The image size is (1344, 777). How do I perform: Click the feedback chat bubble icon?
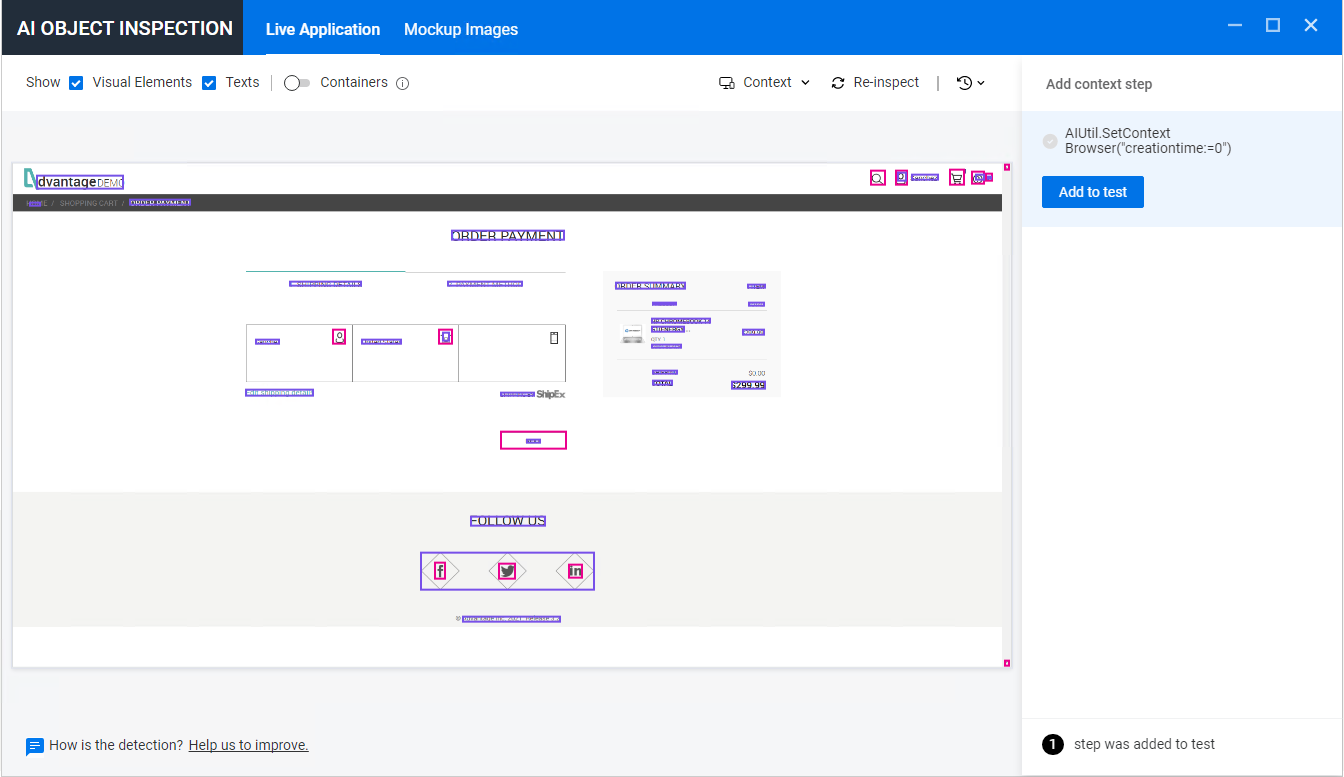pyautogui.click(x=35, y=746)
